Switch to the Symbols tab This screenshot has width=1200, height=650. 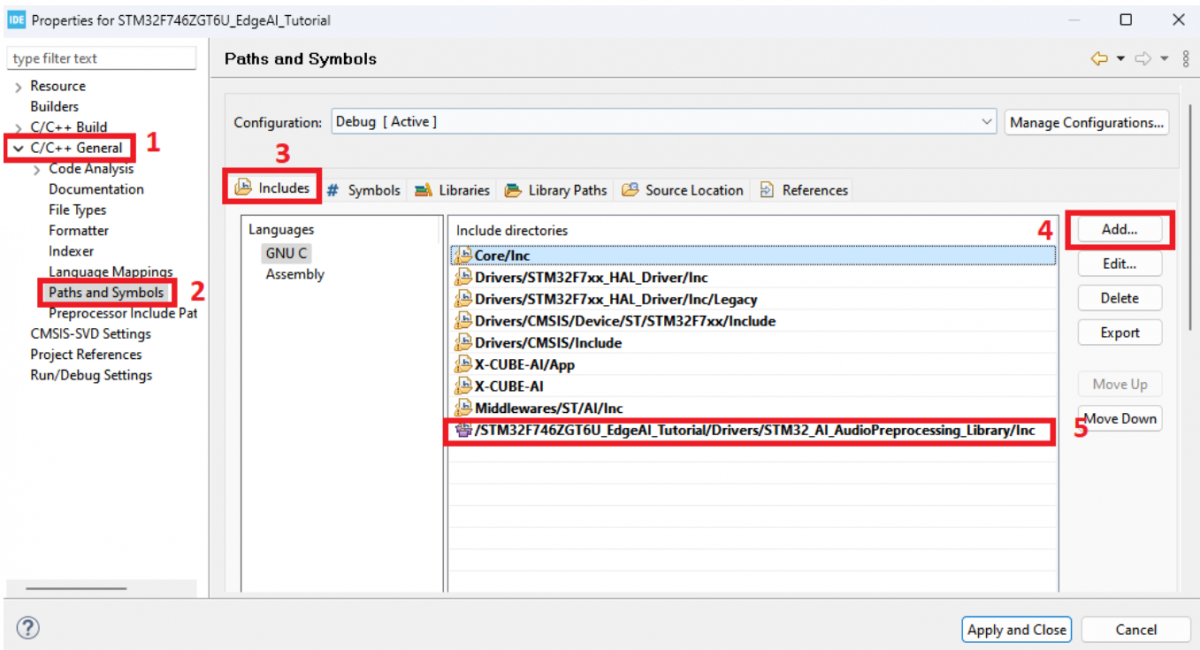click(365, 190)
